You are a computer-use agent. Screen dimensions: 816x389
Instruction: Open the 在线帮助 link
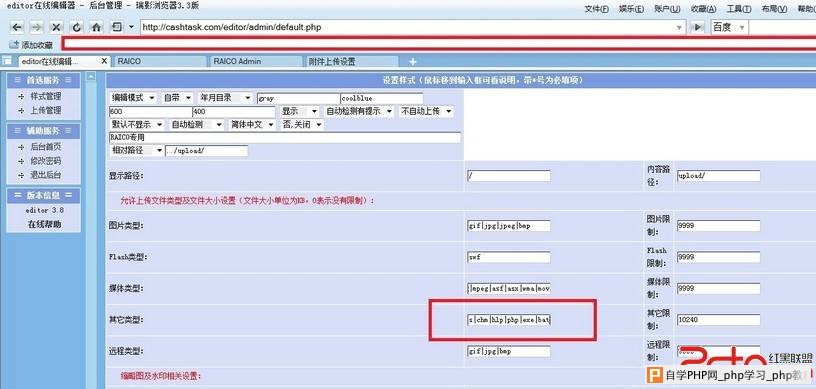point(44,224)
